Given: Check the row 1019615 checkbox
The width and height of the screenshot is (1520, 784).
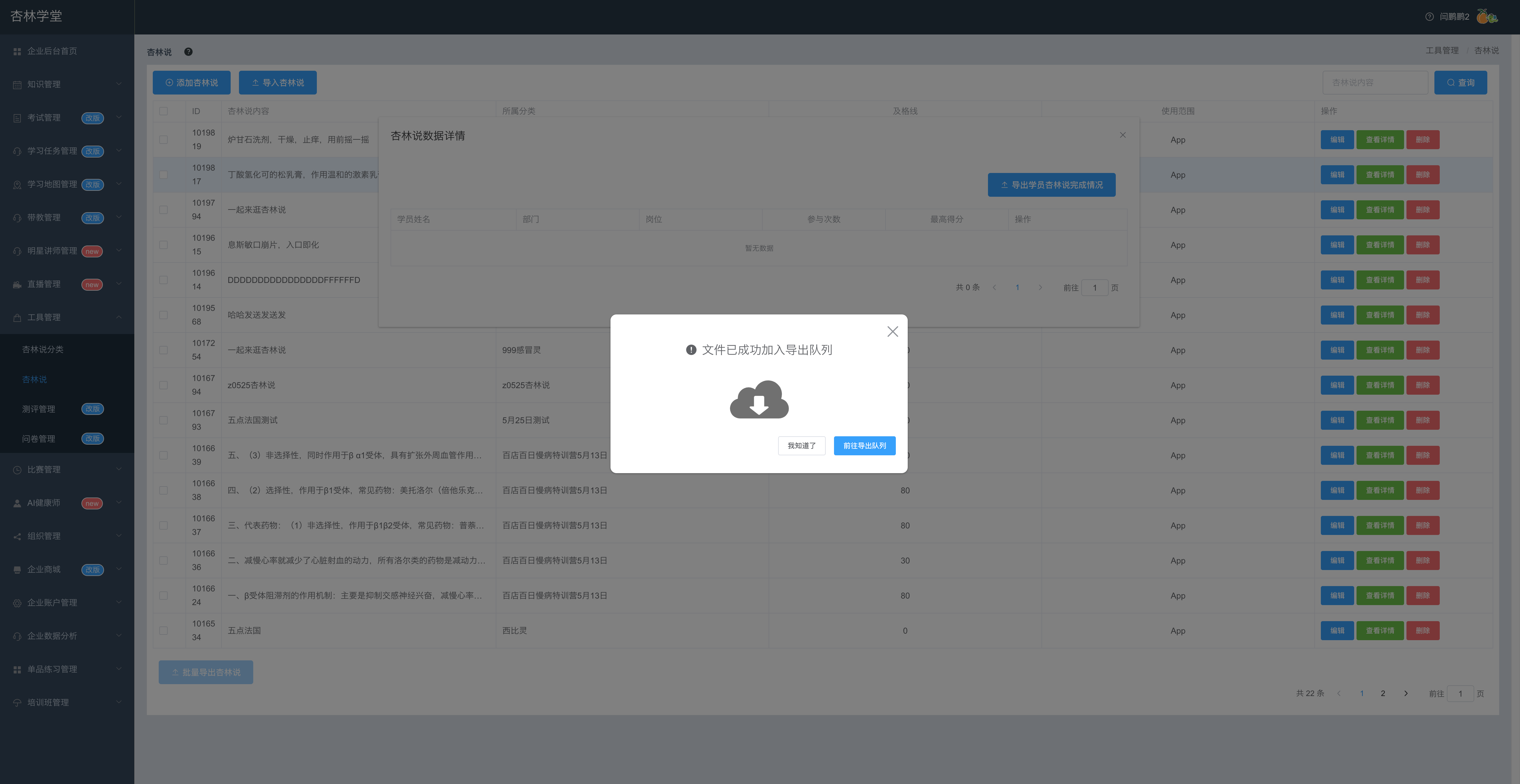Looking at the screenshot, I should 163,245.
